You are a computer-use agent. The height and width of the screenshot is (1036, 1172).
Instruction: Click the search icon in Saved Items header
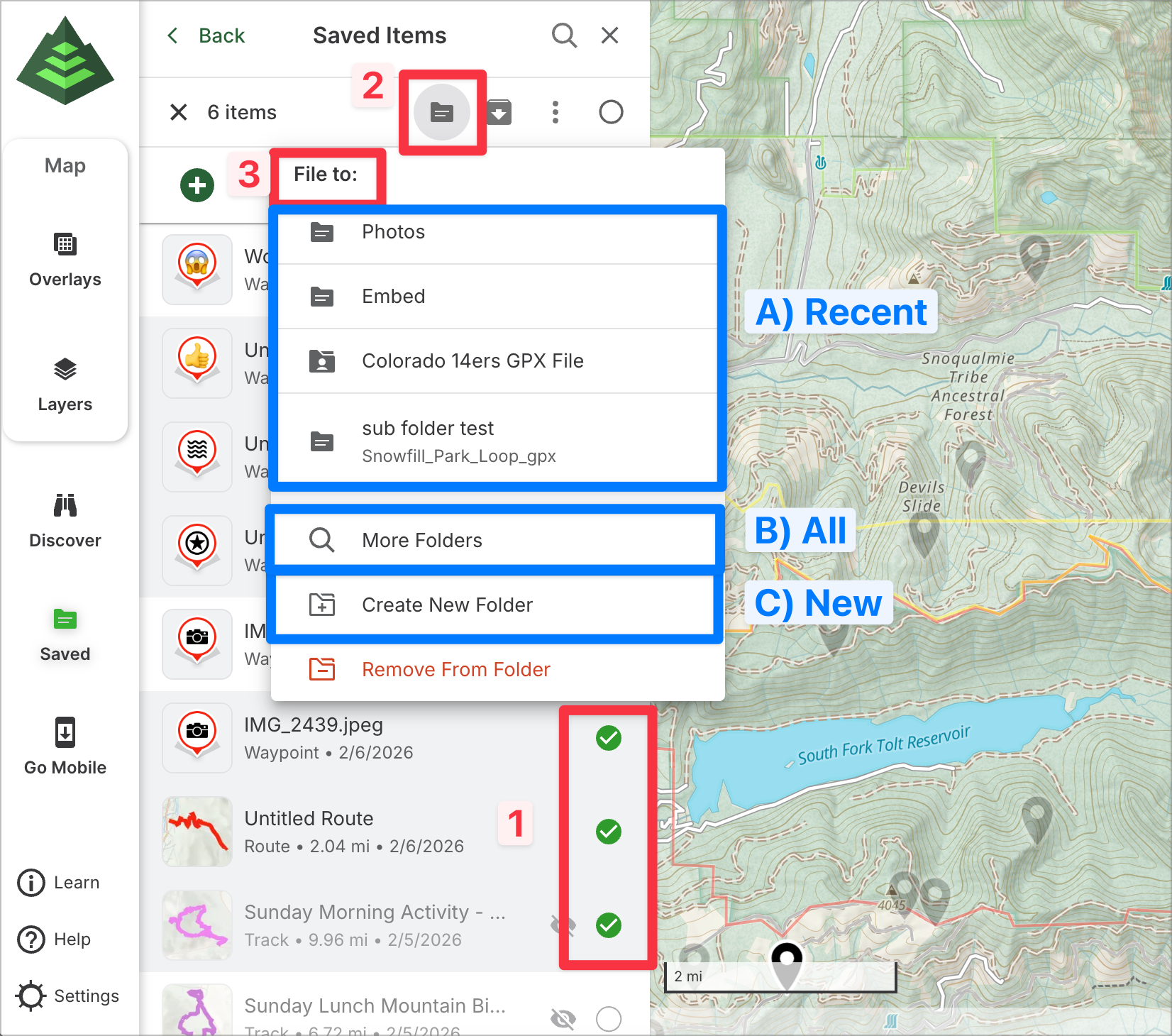coord(564,35)
